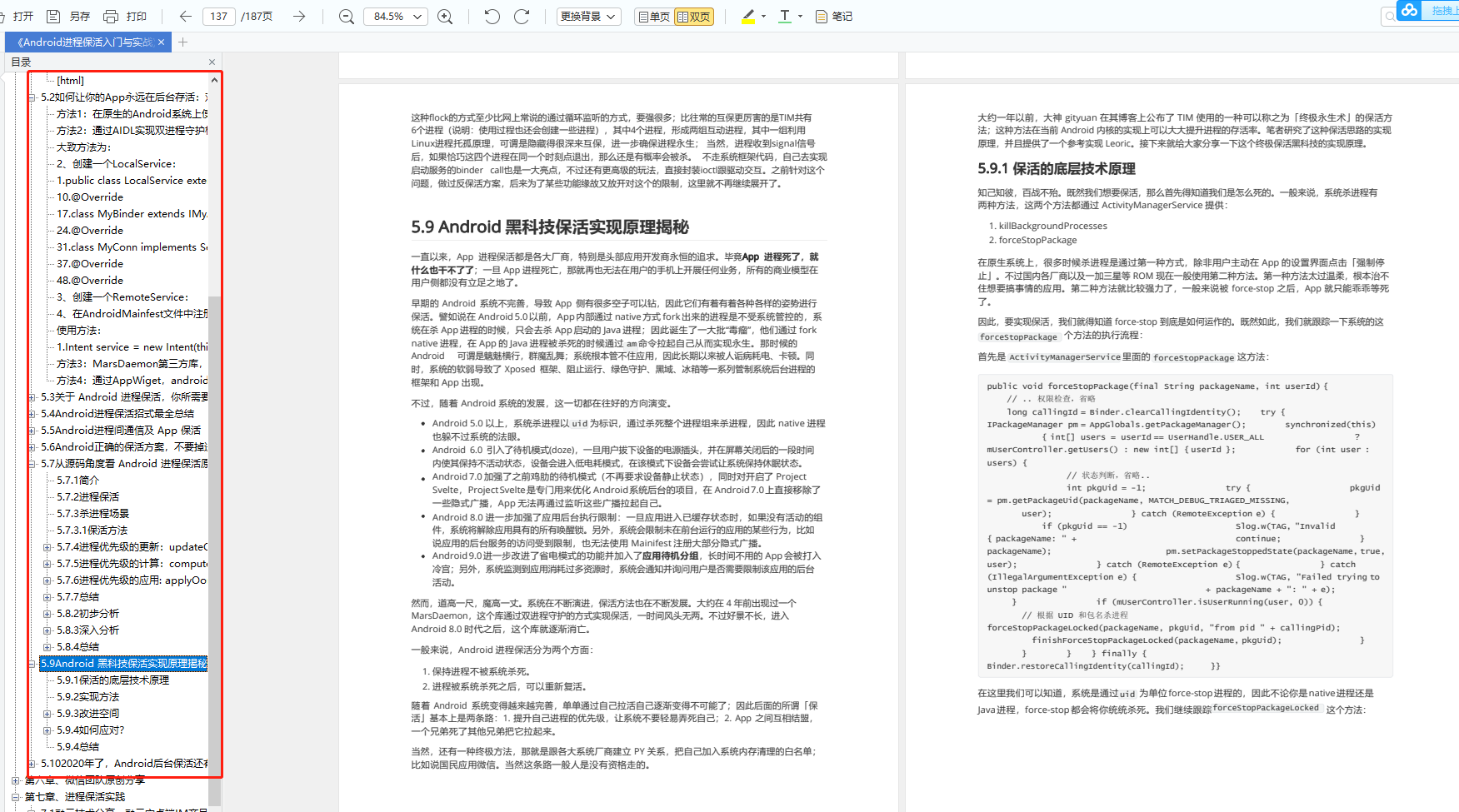
Task: Click list item killBackgroundProcesses on right page
Action: [x=1053, y=226]
